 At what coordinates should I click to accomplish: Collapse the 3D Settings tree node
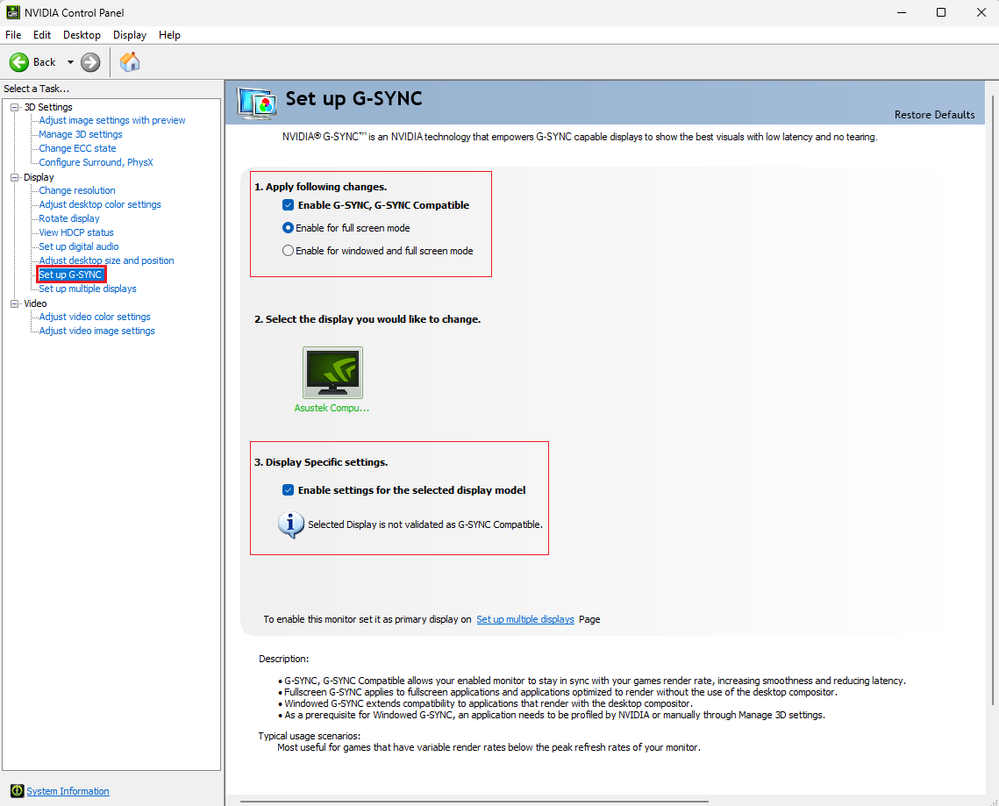point(14,107)
